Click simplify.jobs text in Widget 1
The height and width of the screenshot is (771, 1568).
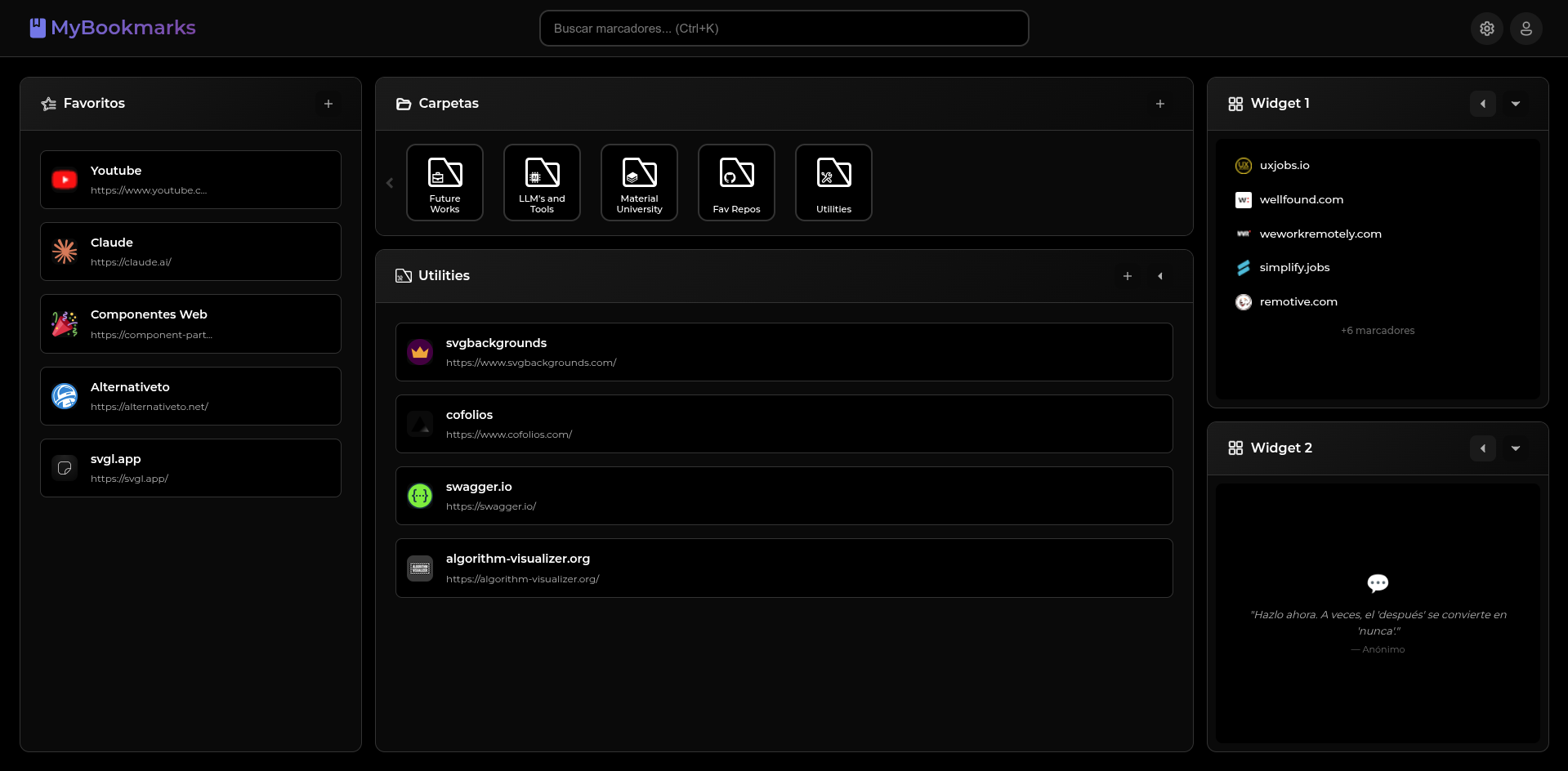pyautogui.click(x=1294, y=268)
